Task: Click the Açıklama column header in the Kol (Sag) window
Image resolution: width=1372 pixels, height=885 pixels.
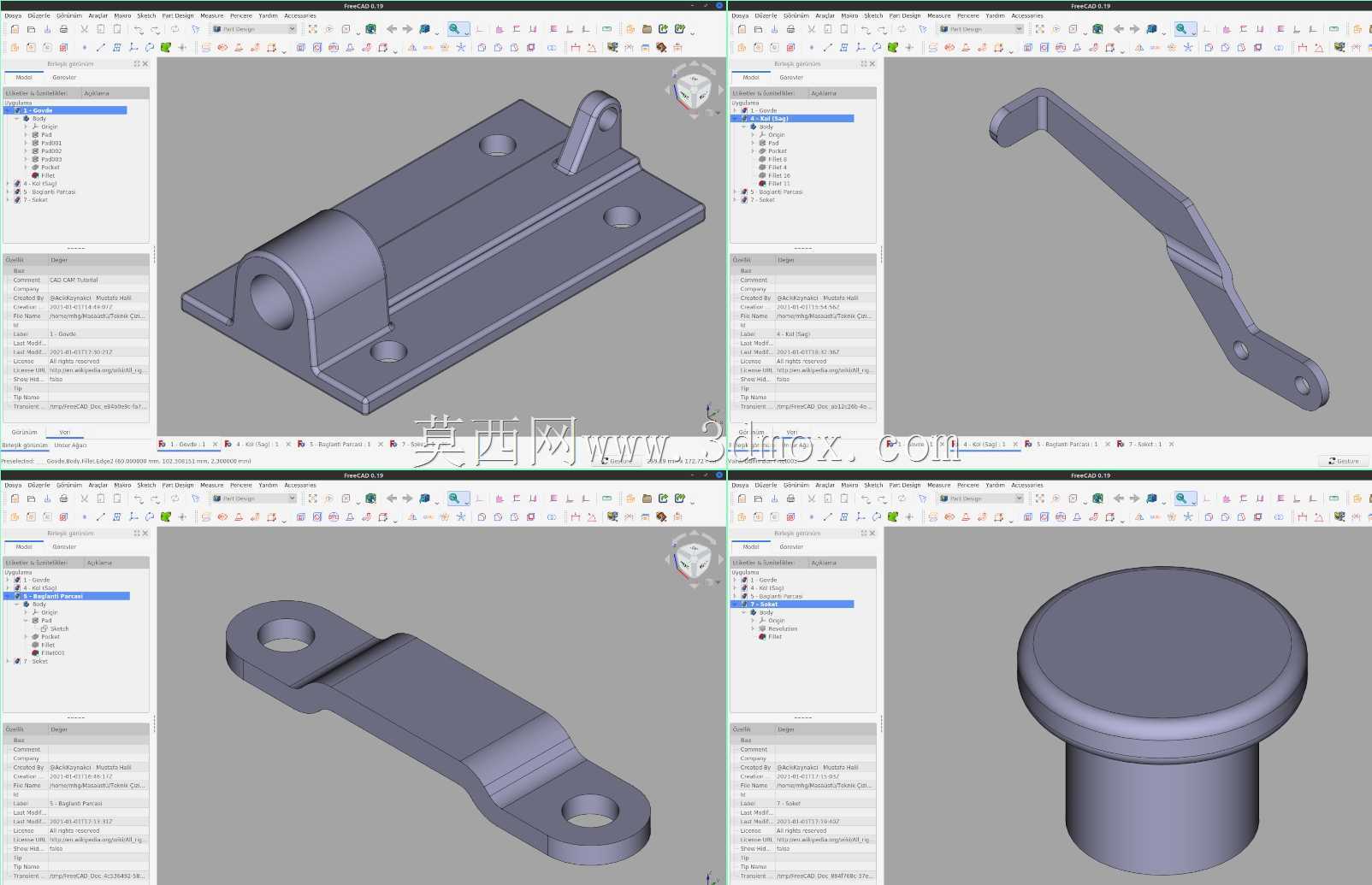Action: (824, 92)
